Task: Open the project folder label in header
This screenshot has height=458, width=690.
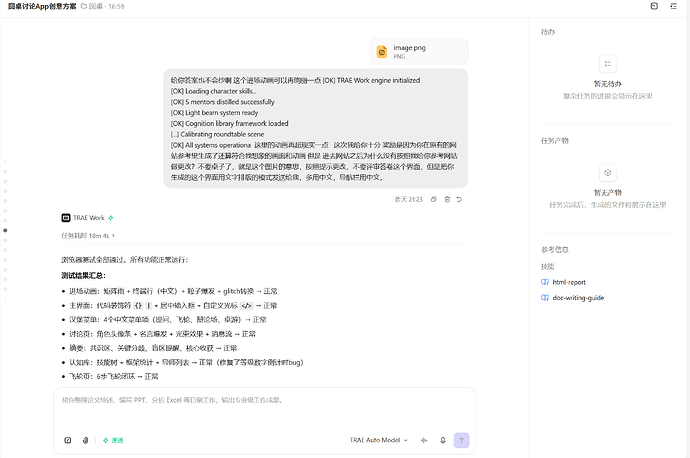Action: (x=92, y=7)
